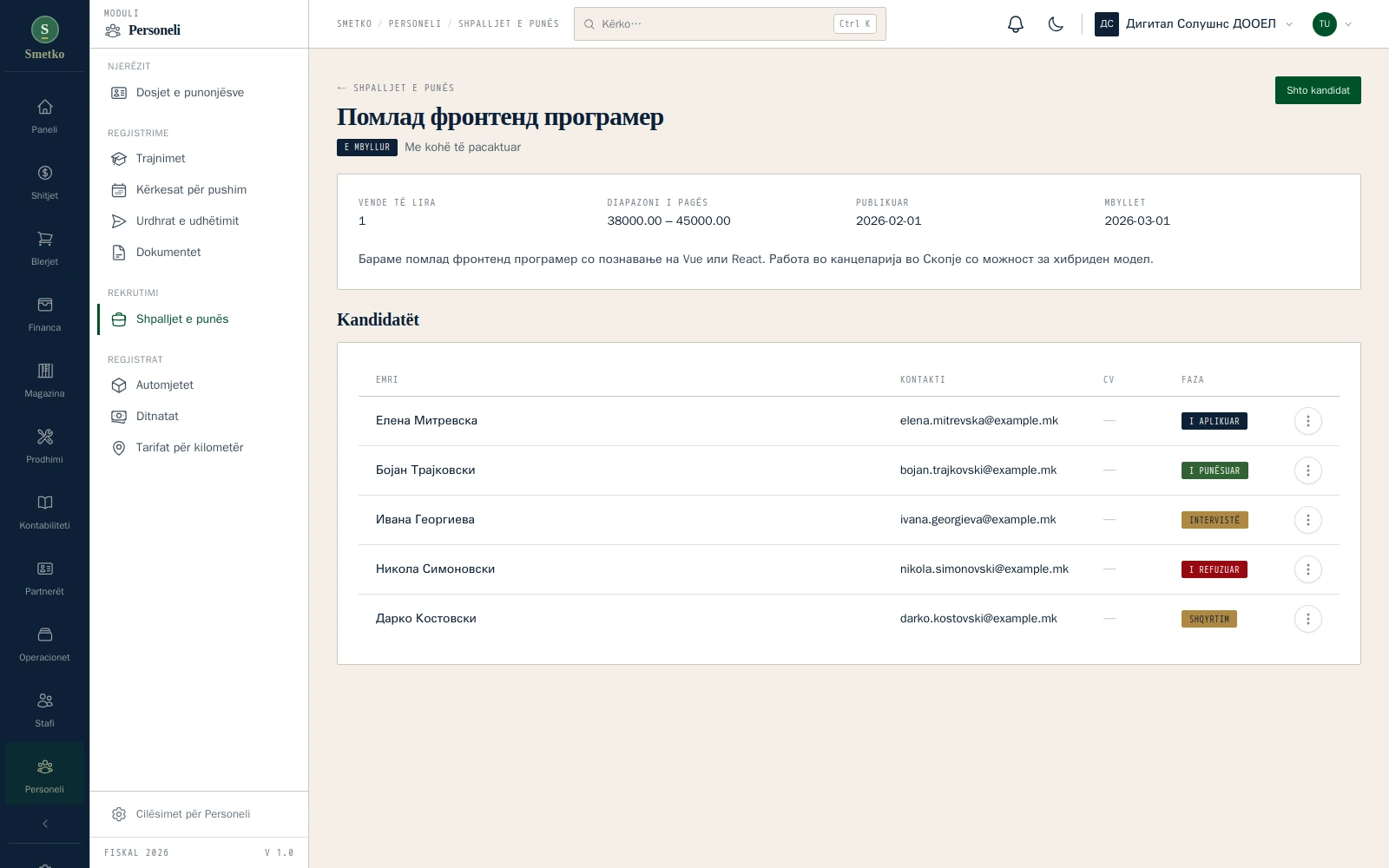The image size is (1389, 868).
Task: Open the TU user menu dropdown
Action: pyautogui.click(x=1333, y=24)
